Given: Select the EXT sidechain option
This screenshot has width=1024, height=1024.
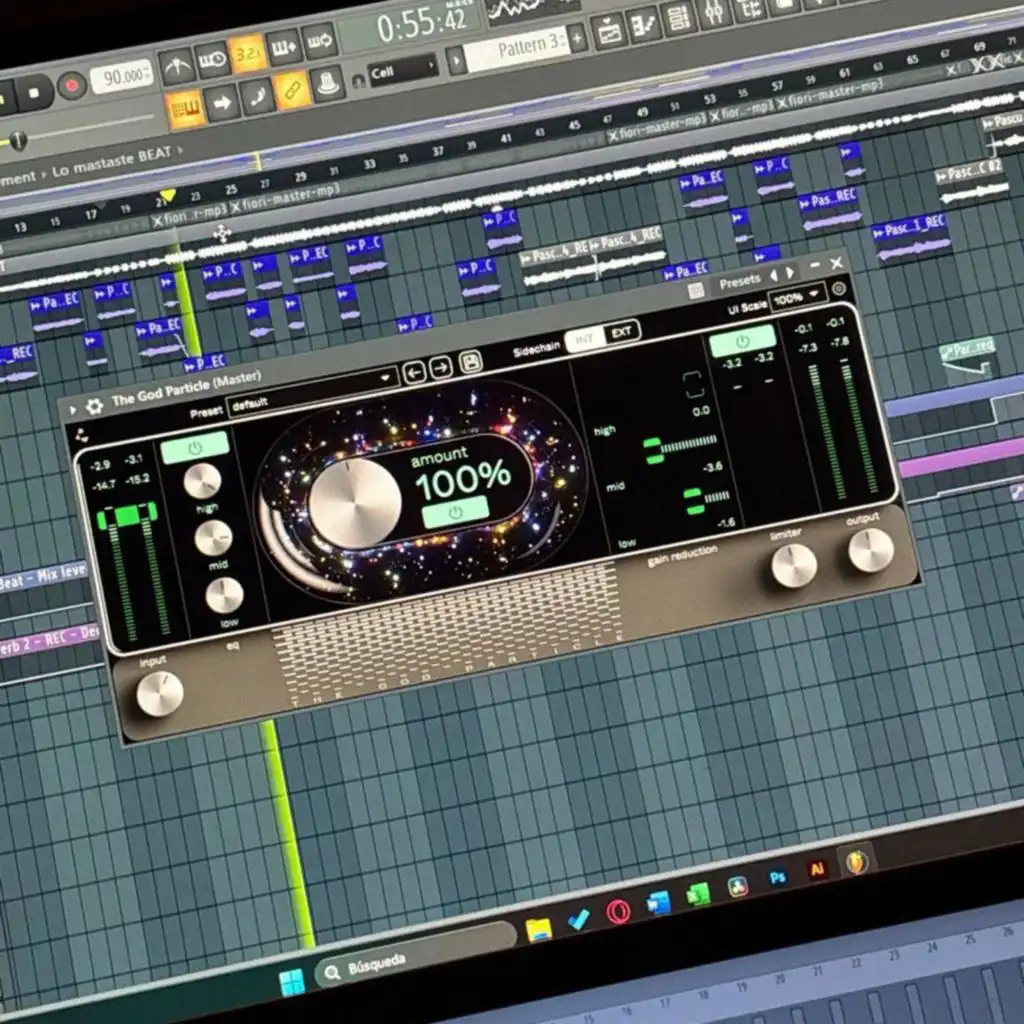Looking at the screenshot, I should (x=622, y=332).
